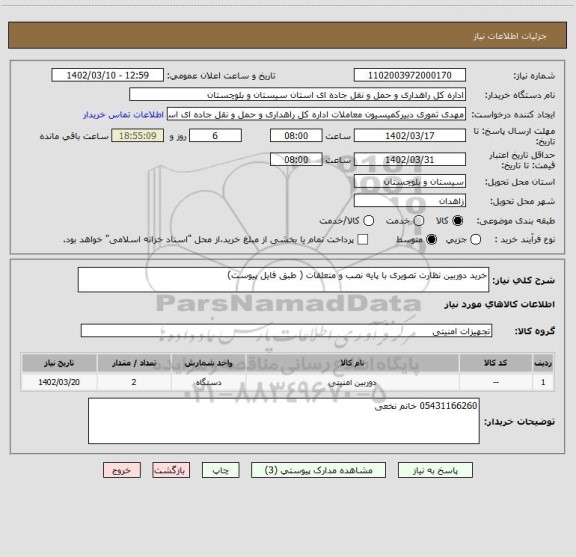The image size is (576, 557).
Task: Click the کد کالا column header
Action: tap(496, 363)
